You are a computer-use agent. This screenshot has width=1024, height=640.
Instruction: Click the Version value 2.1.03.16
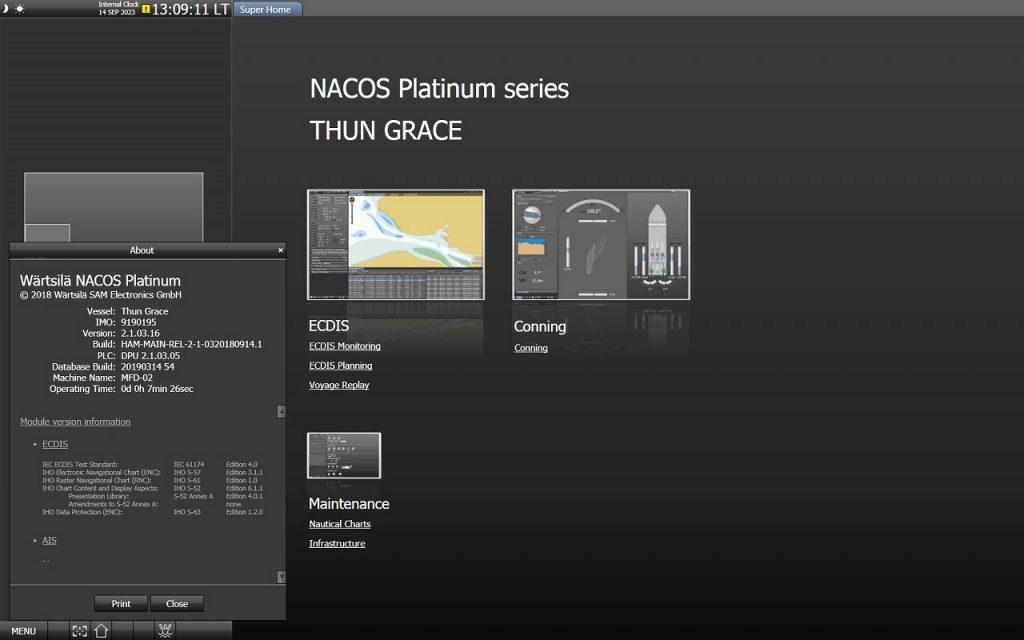pyautogui.click(x=140, y=333)
